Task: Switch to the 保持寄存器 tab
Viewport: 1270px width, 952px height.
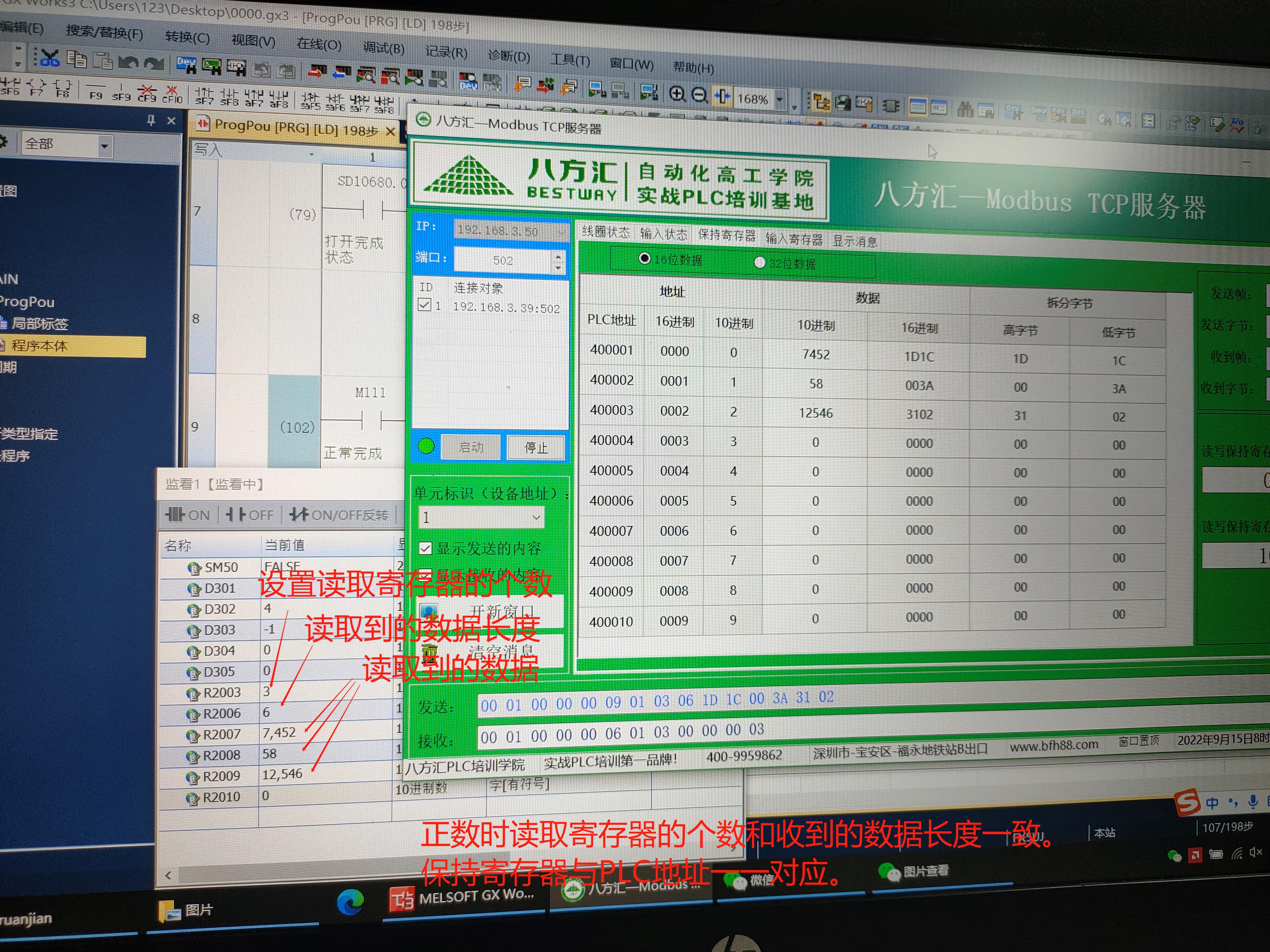Action: (x=726, y=235)
